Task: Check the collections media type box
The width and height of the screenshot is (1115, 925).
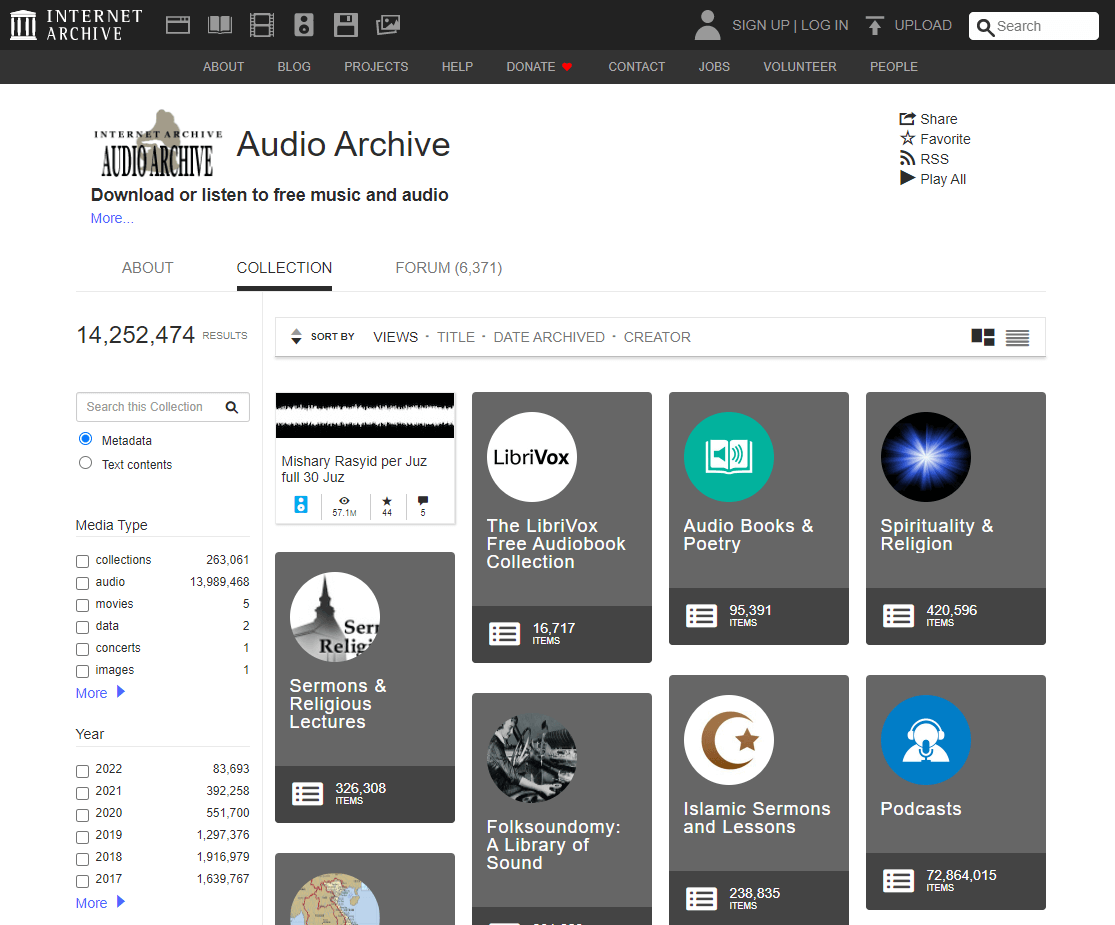Action: [82, 561]
